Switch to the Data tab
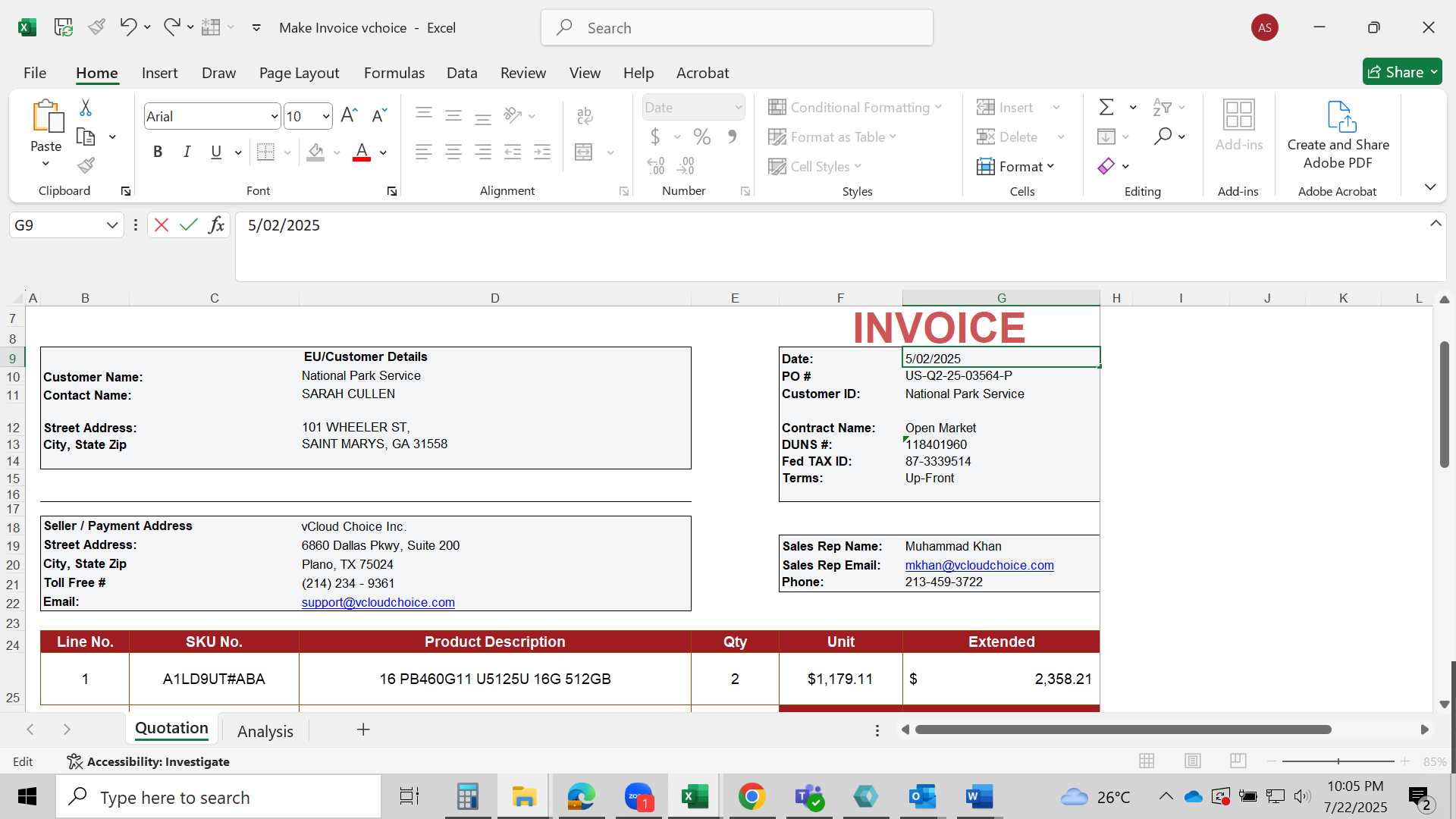This screenshot has height=819, width=1456. 462,73
